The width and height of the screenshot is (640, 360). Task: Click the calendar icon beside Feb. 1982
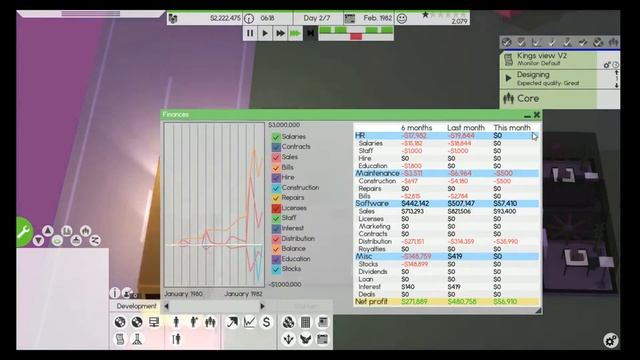click(x=350, y=18)
